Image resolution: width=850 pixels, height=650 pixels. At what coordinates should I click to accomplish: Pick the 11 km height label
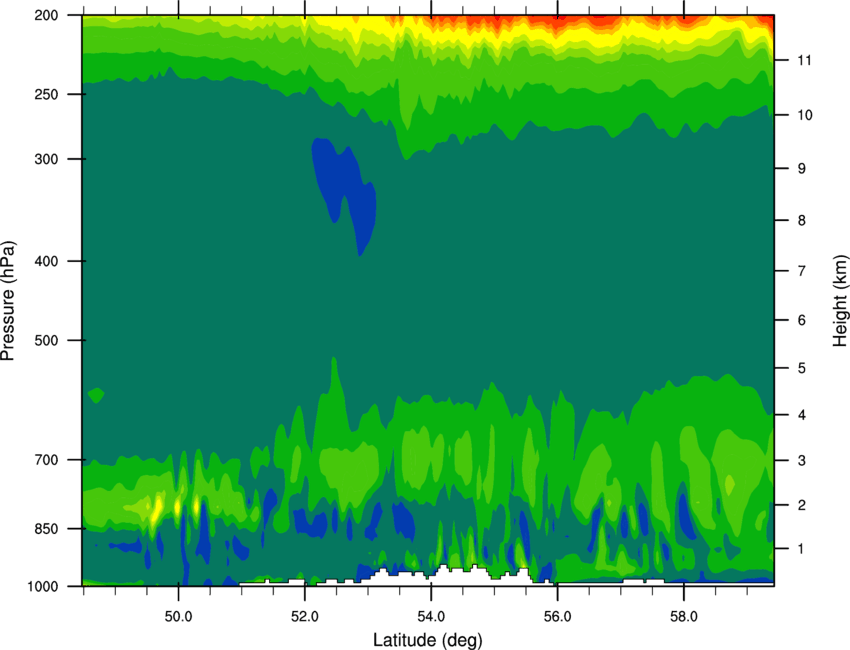pyautogui.click(x=804, y=60)
